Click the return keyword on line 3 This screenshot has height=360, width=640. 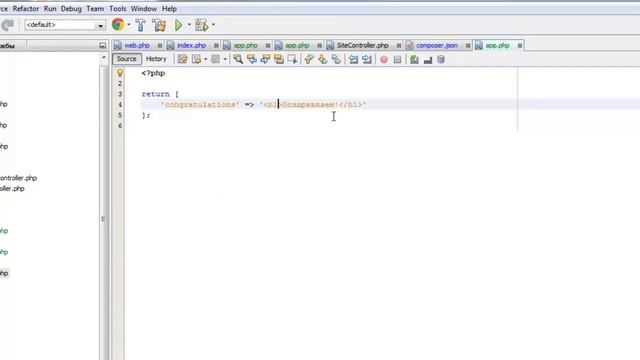(x=156, y=94)
